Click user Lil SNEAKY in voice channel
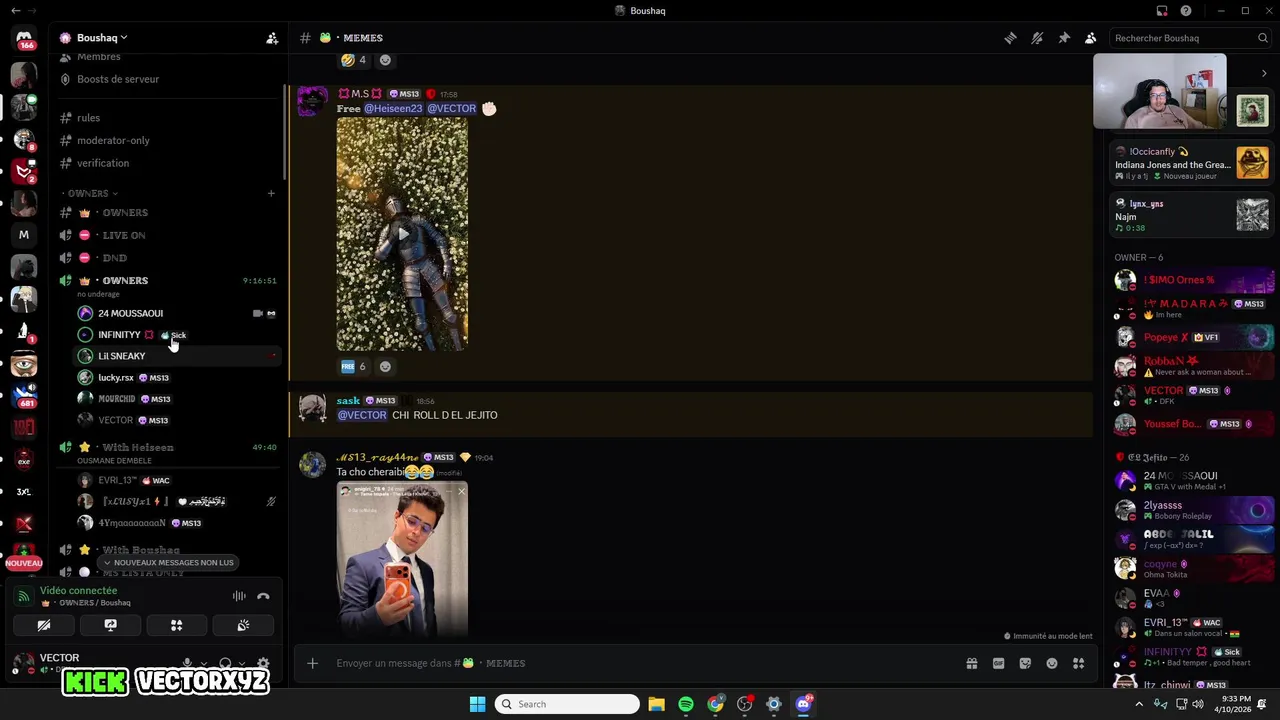Screen dimensions: 1280x720 (x=121, y=356)
